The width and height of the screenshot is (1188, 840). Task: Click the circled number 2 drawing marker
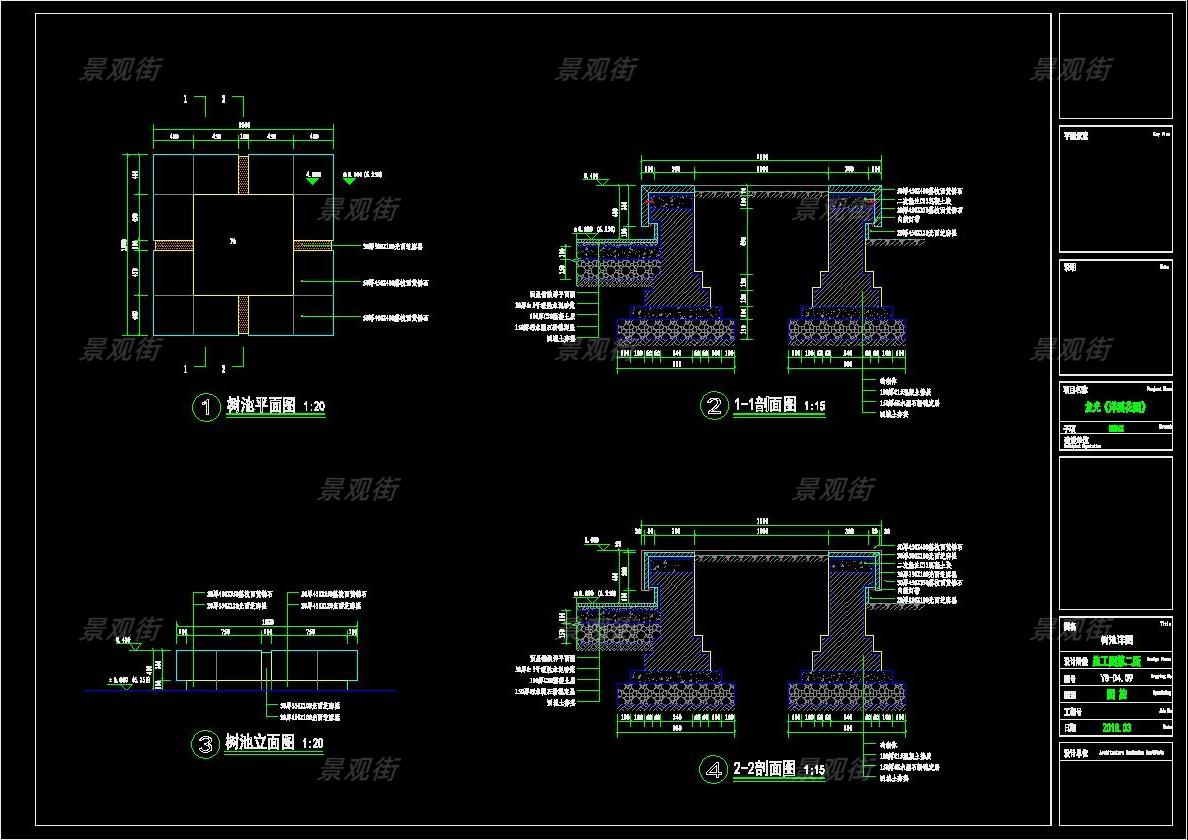[x=713, y=406]
